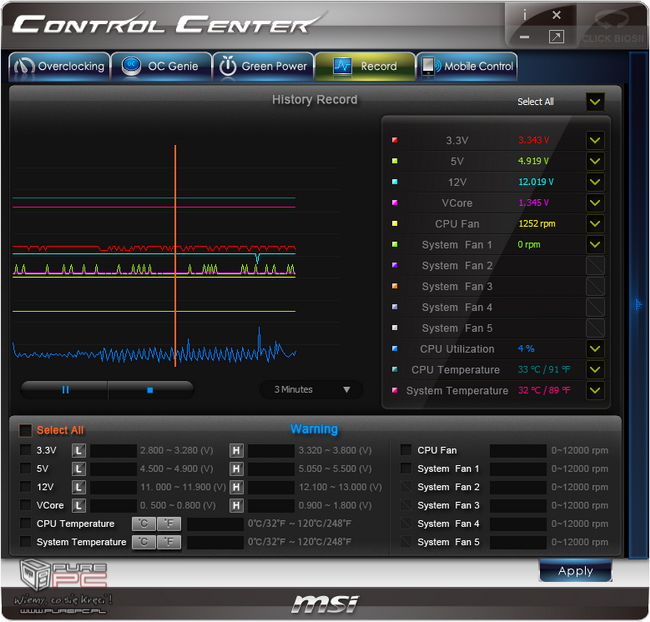The image size is (650, 622).
Task: Click the CPU Temperature limit input field
Action: pyautogui.click(x=215, y=524)
